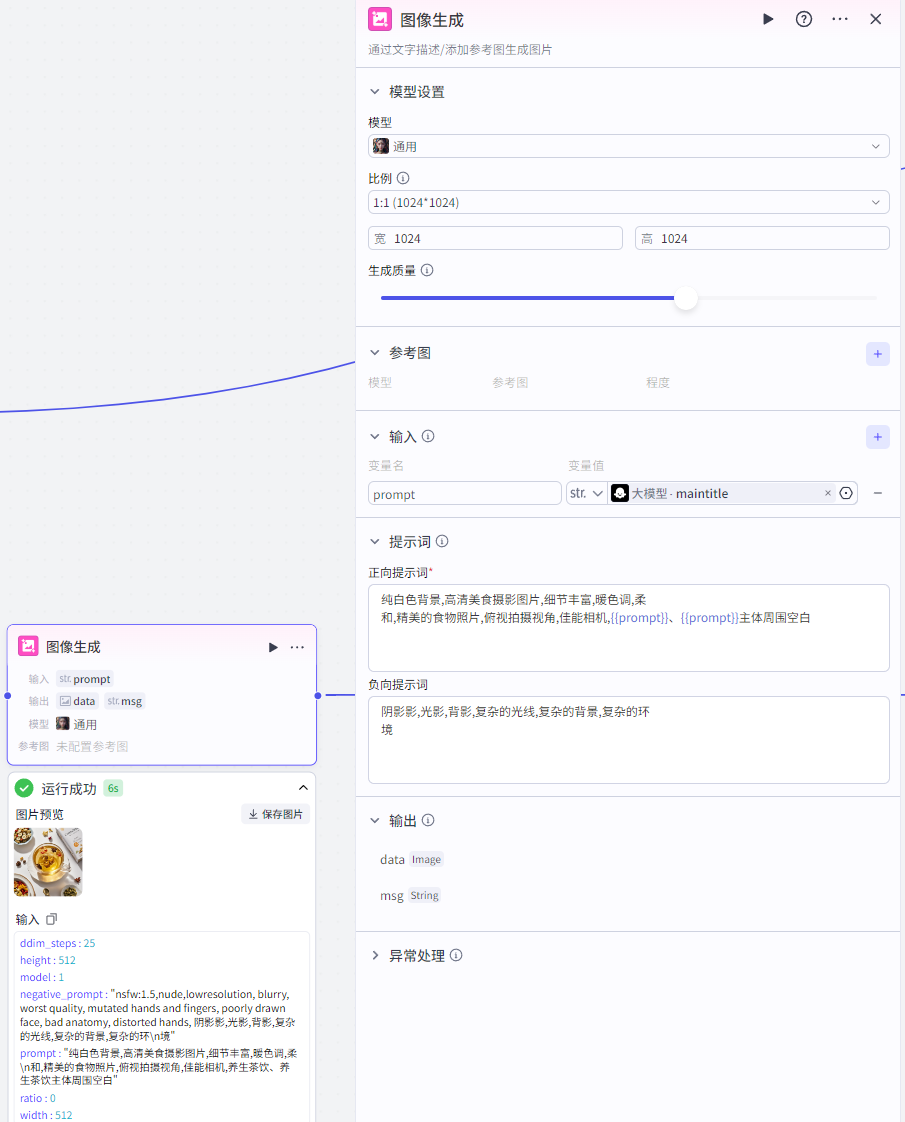This screenshot has height=1122, width=905.
Task: Click 保存图片 to save the image
Action: [x=275, y=814]
